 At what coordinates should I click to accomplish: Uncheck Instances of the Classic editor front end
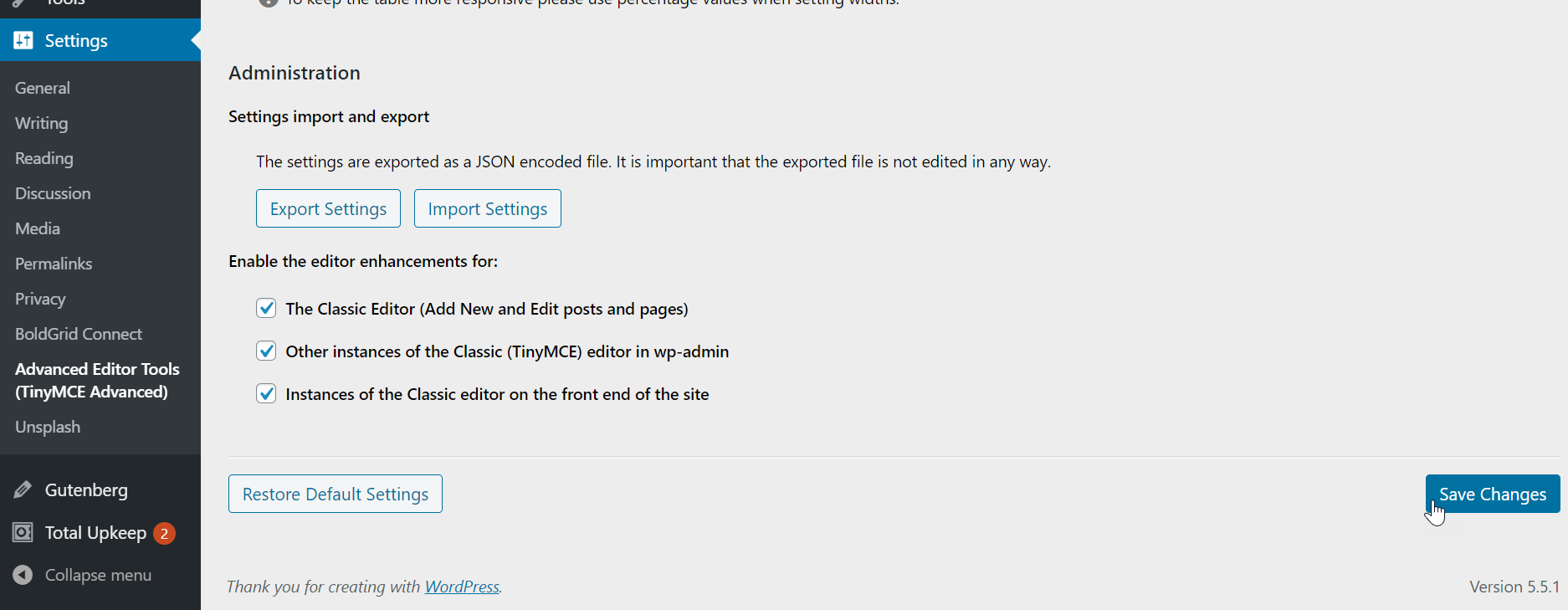(x=265, y=393)
